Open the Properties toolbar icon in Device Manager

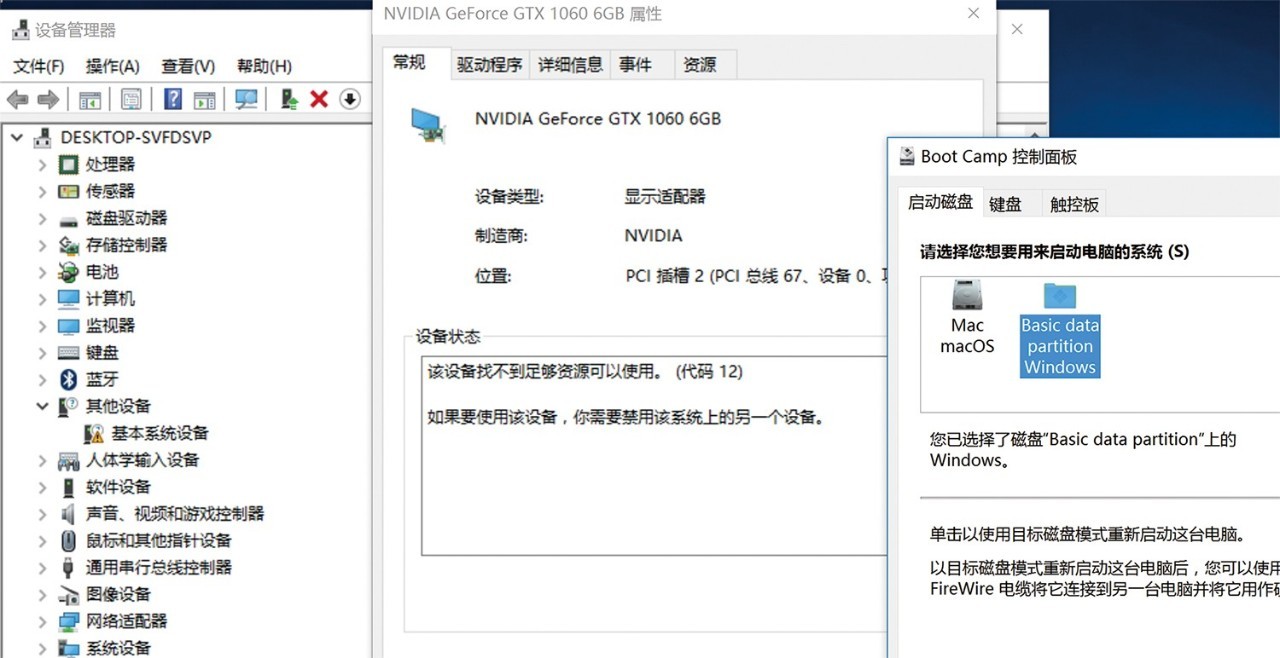coord(131,99)
